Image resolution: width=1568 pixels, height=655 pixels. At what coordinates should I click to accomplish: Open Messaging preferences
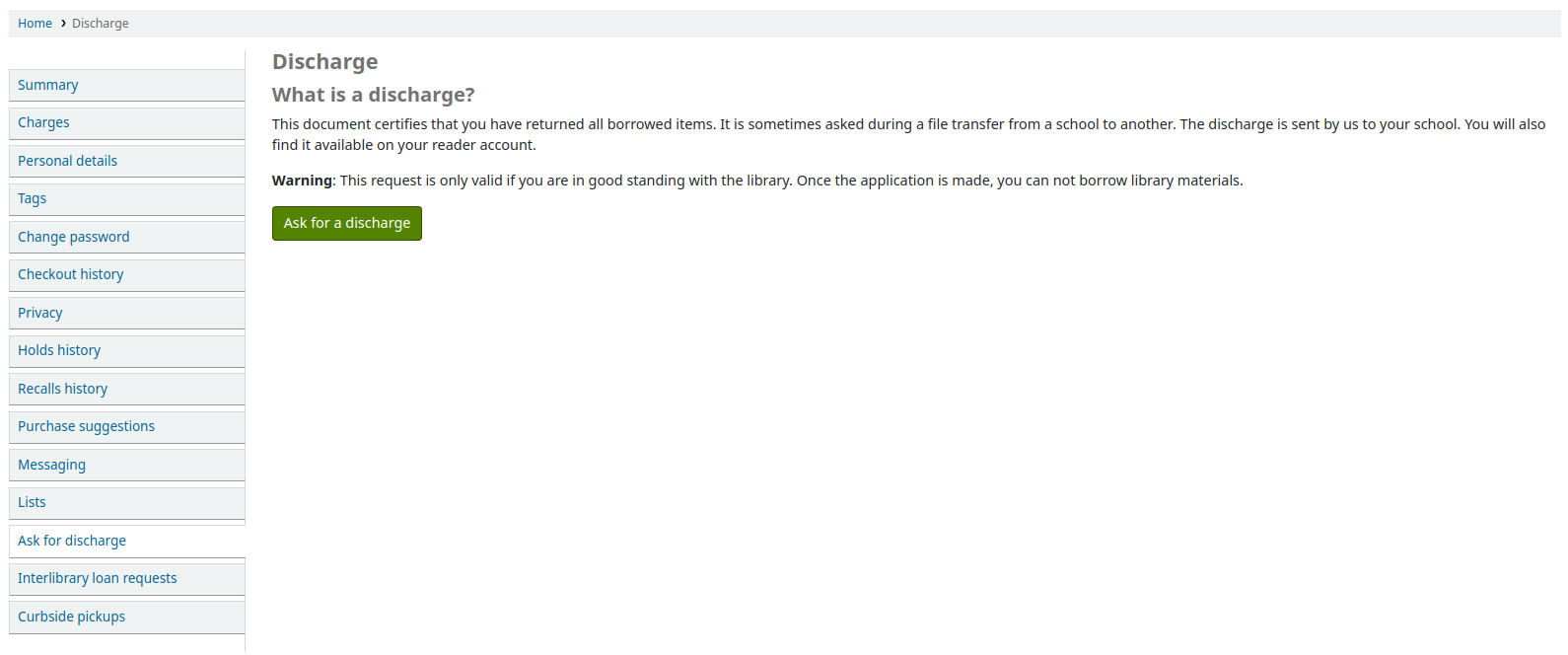51,465
